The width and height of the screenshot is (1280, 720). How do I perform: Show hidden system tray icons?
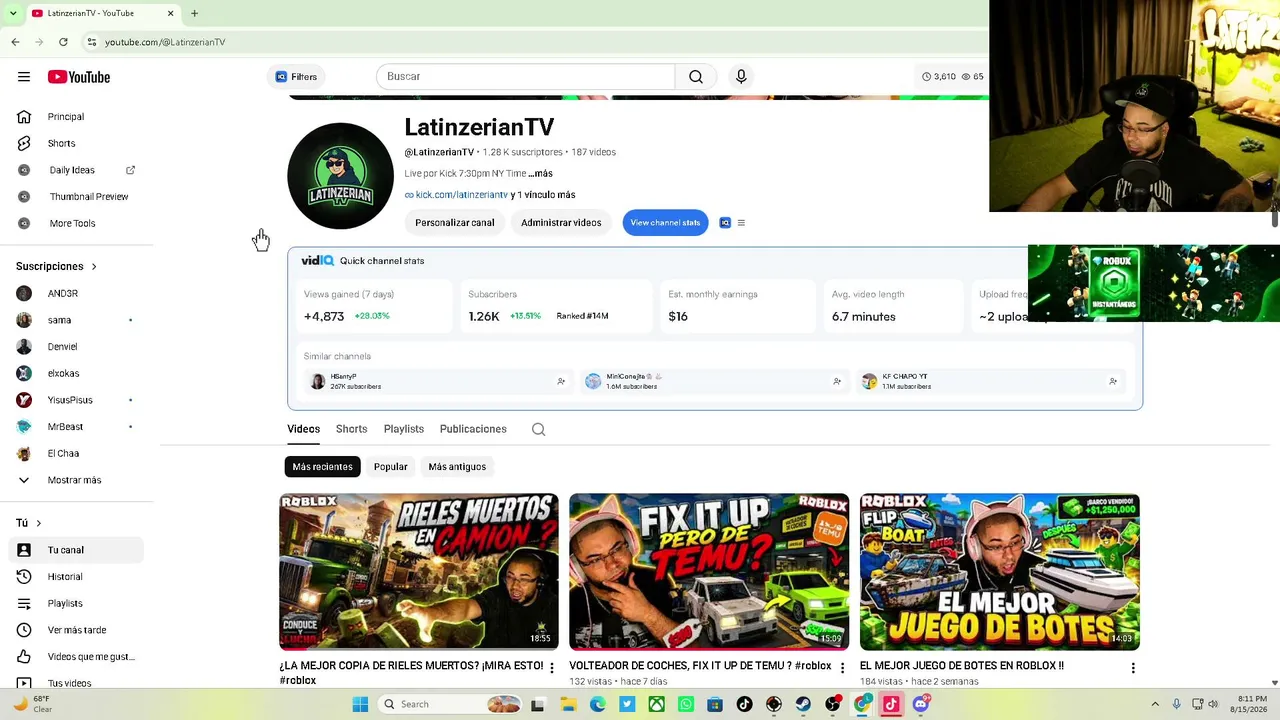1155,704
